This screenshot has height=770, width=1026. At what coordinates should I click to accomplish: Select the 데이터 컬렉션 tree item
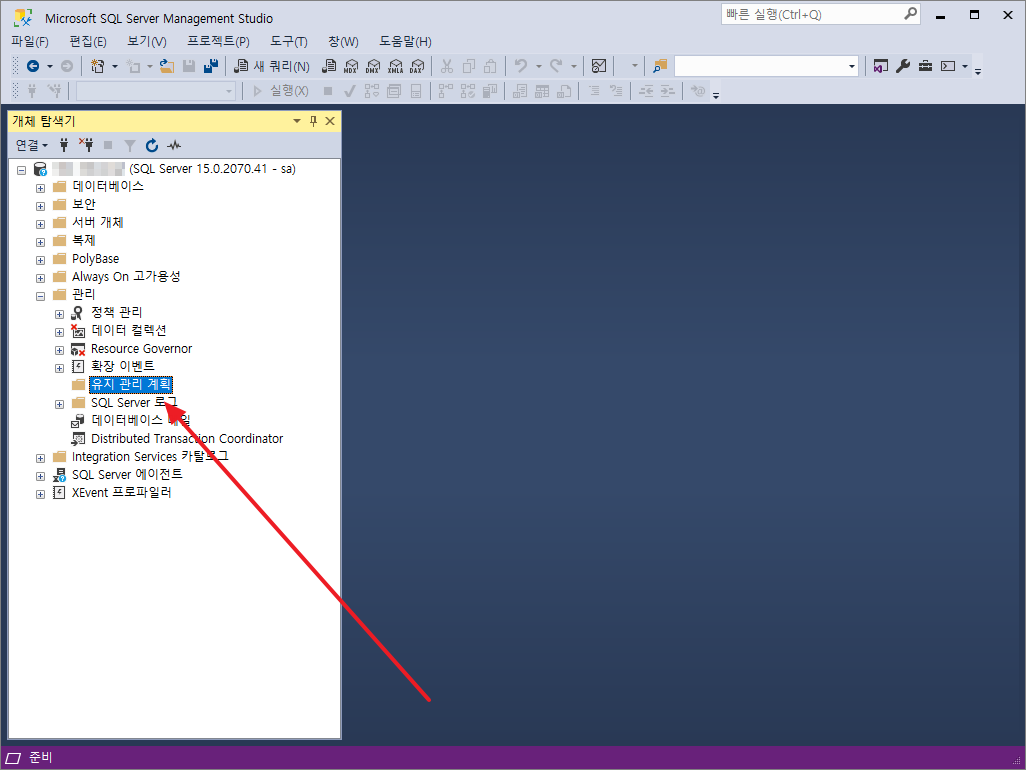click(x=129, y=330)
